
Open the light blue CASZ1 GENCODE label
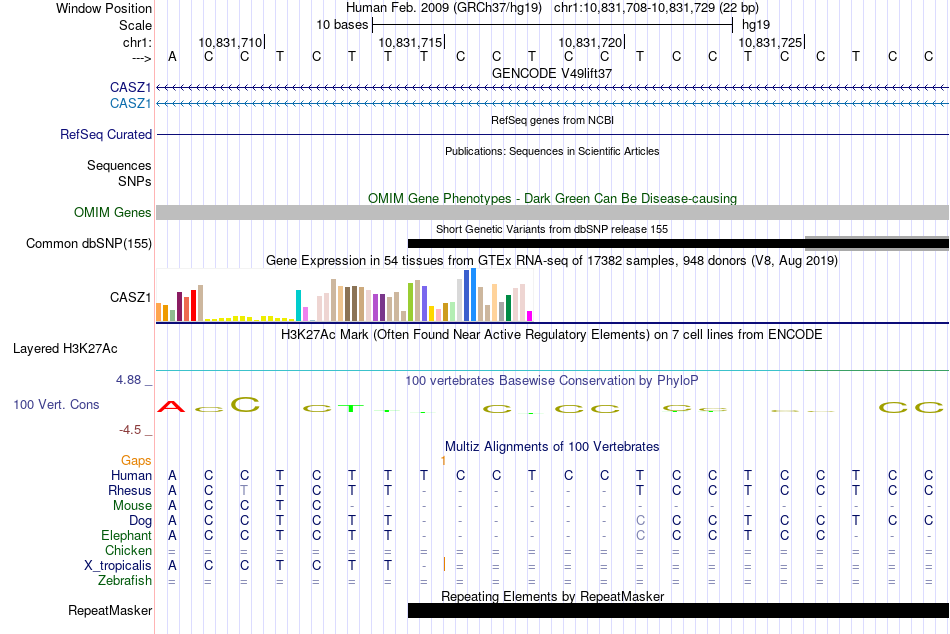click(130, 103)
